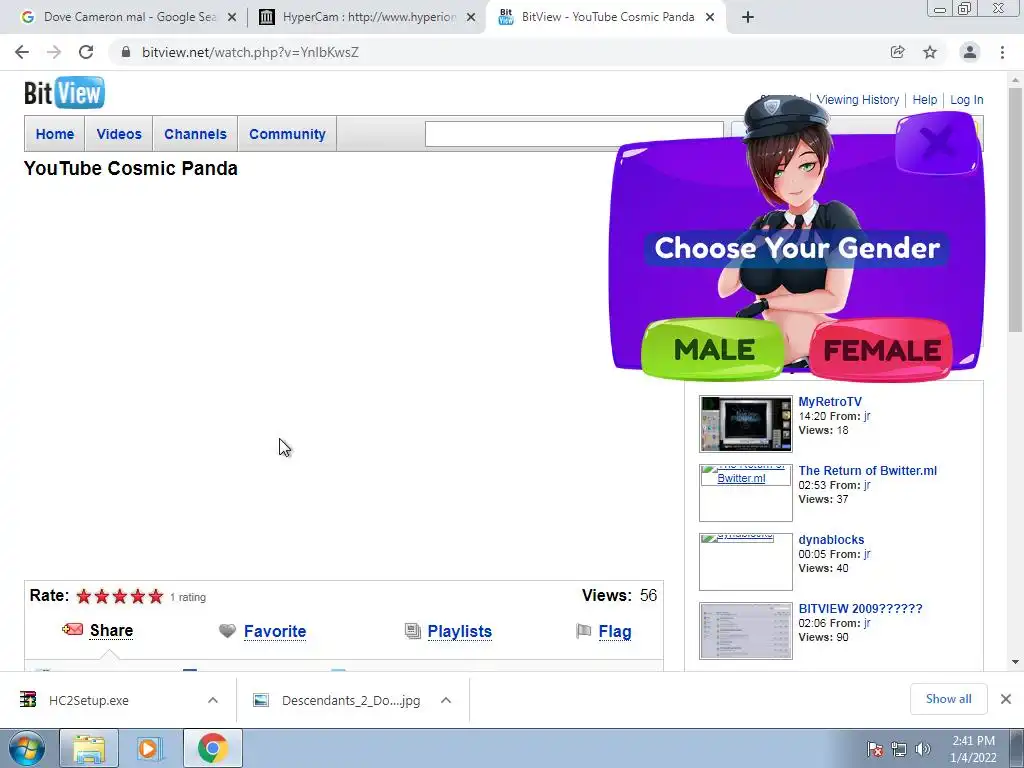
Task: Click the network tray icon
Action: click(x=899, y=749)
